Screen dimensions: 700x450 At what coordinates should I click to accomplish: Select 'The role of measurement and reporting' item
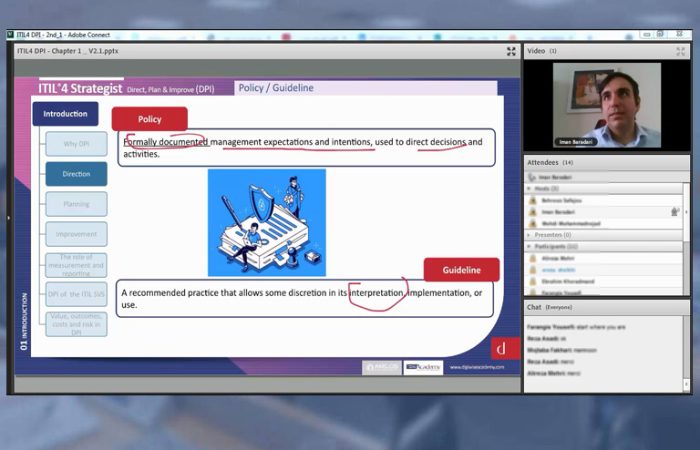tap(76, 265)
